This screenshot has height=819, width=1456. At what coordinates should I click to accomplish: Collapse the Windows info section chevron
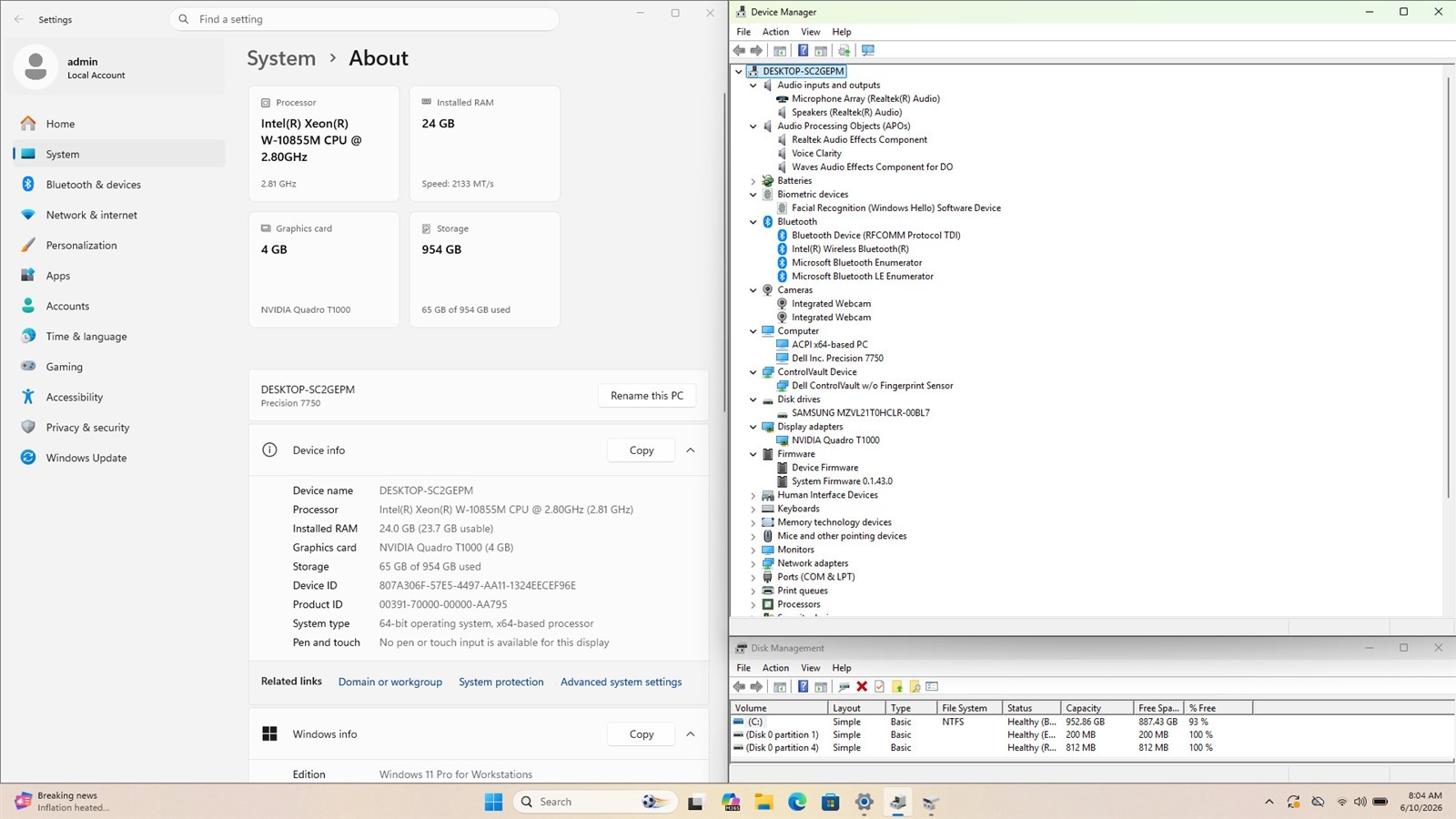click(691, 734)
